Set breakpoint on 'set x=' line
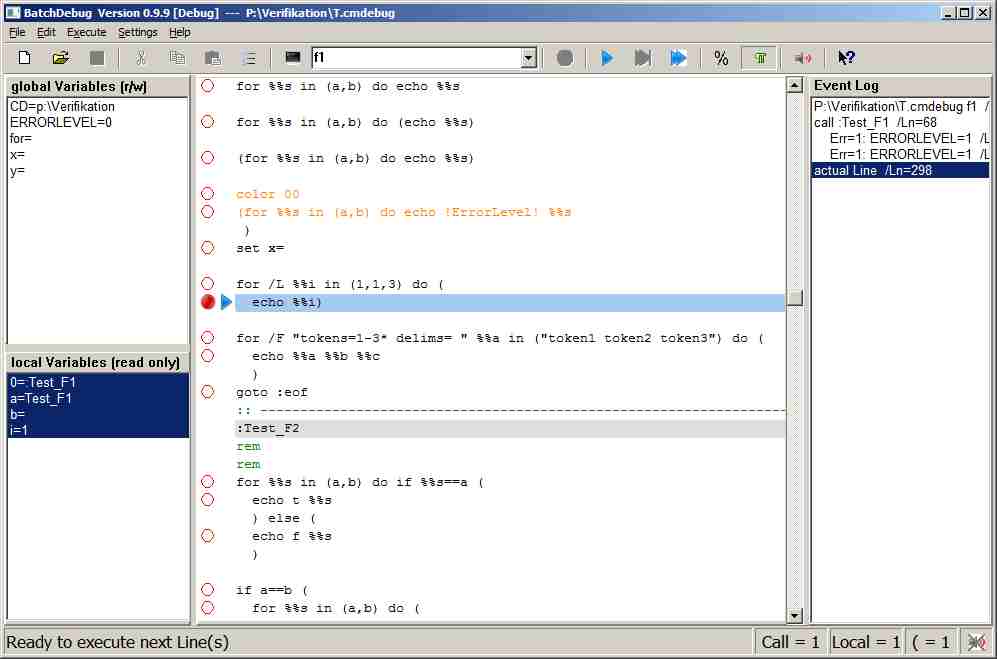Screen dimensions: 997x659 pyautogui.click(x=208, y=248)
